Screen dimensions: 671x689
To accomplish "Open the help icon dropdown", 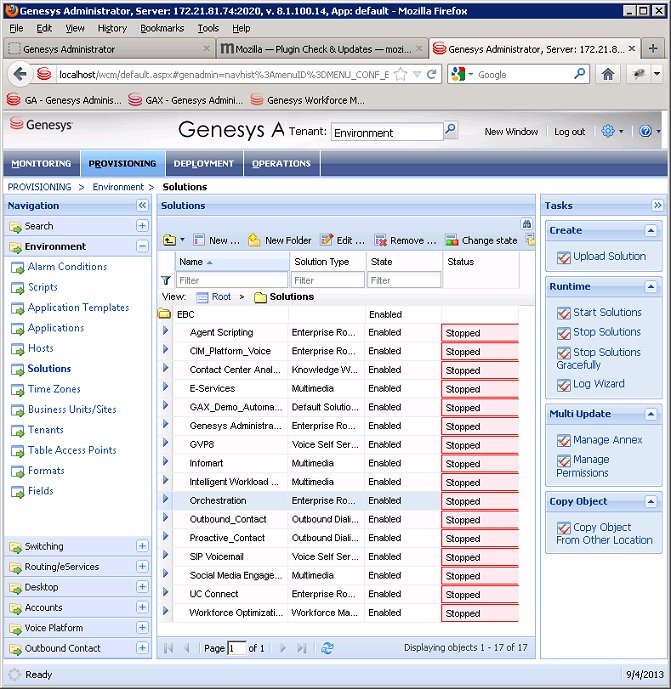I will point(649,131).
